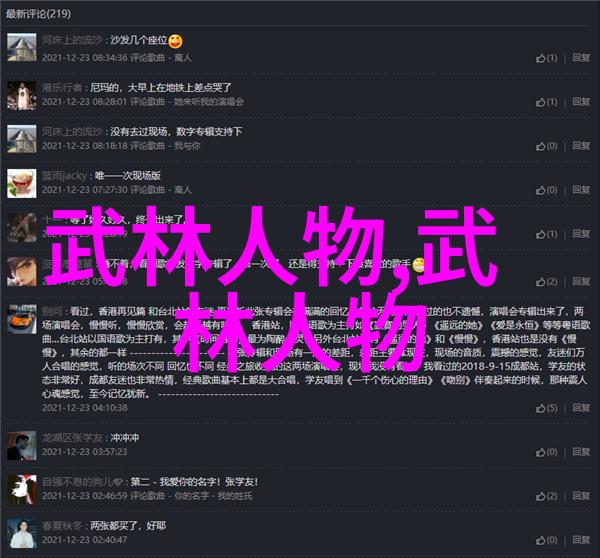Reply to the 大早上在地铁上差点哭了 comment
The width and height of the screenshot is (600, 558).
click(581, 102)
